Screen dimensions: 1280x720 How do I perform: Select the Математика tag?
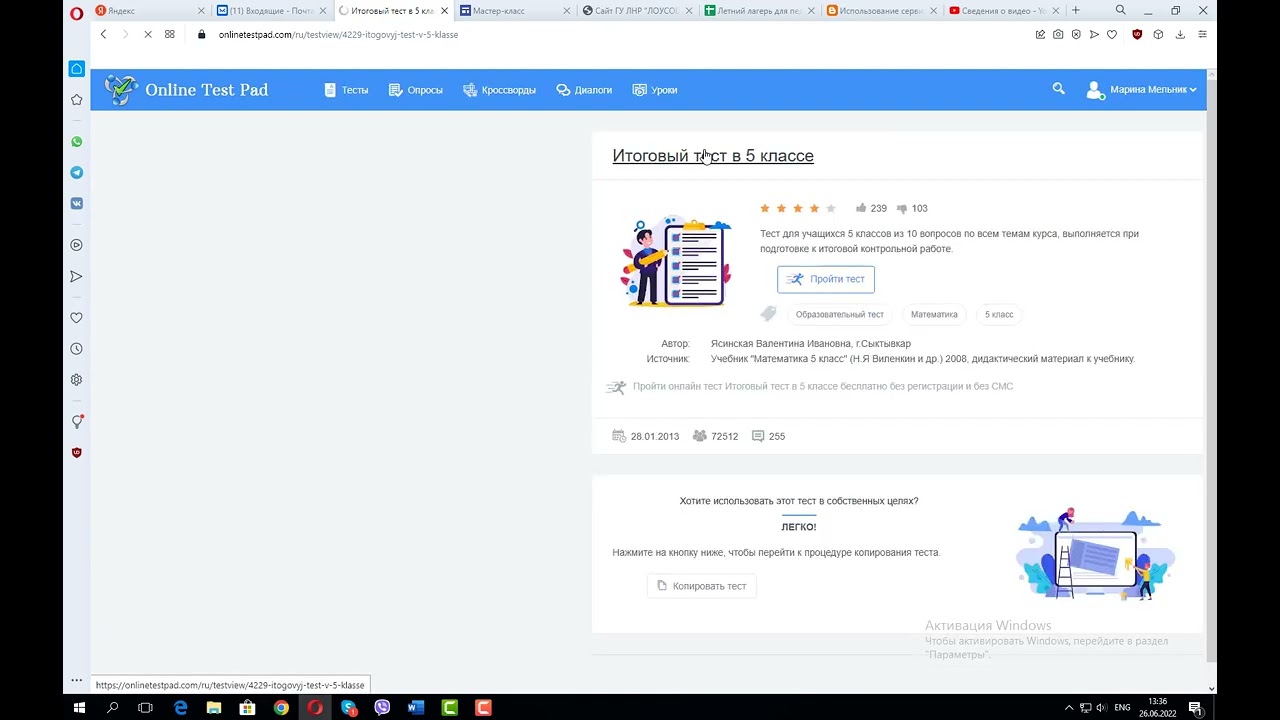(x=934, y=314)
